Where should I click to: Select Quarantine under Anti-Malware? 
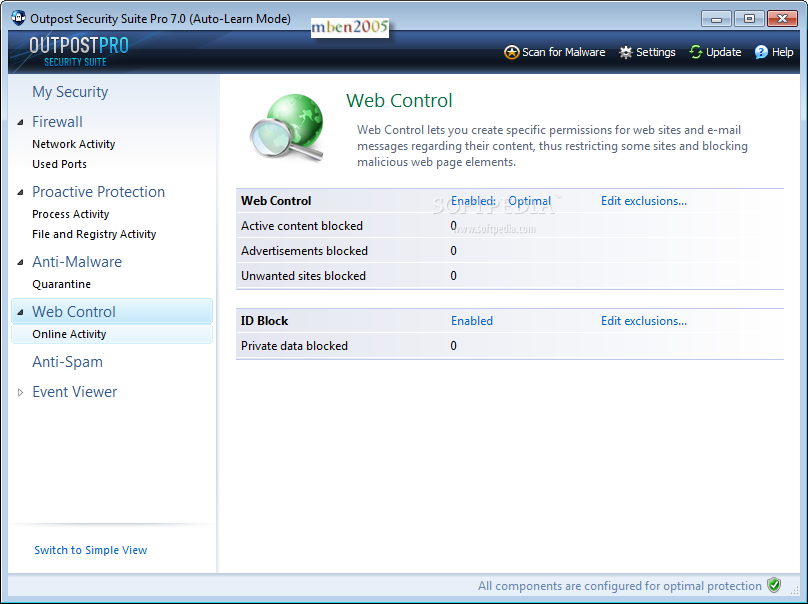[61, 284]
